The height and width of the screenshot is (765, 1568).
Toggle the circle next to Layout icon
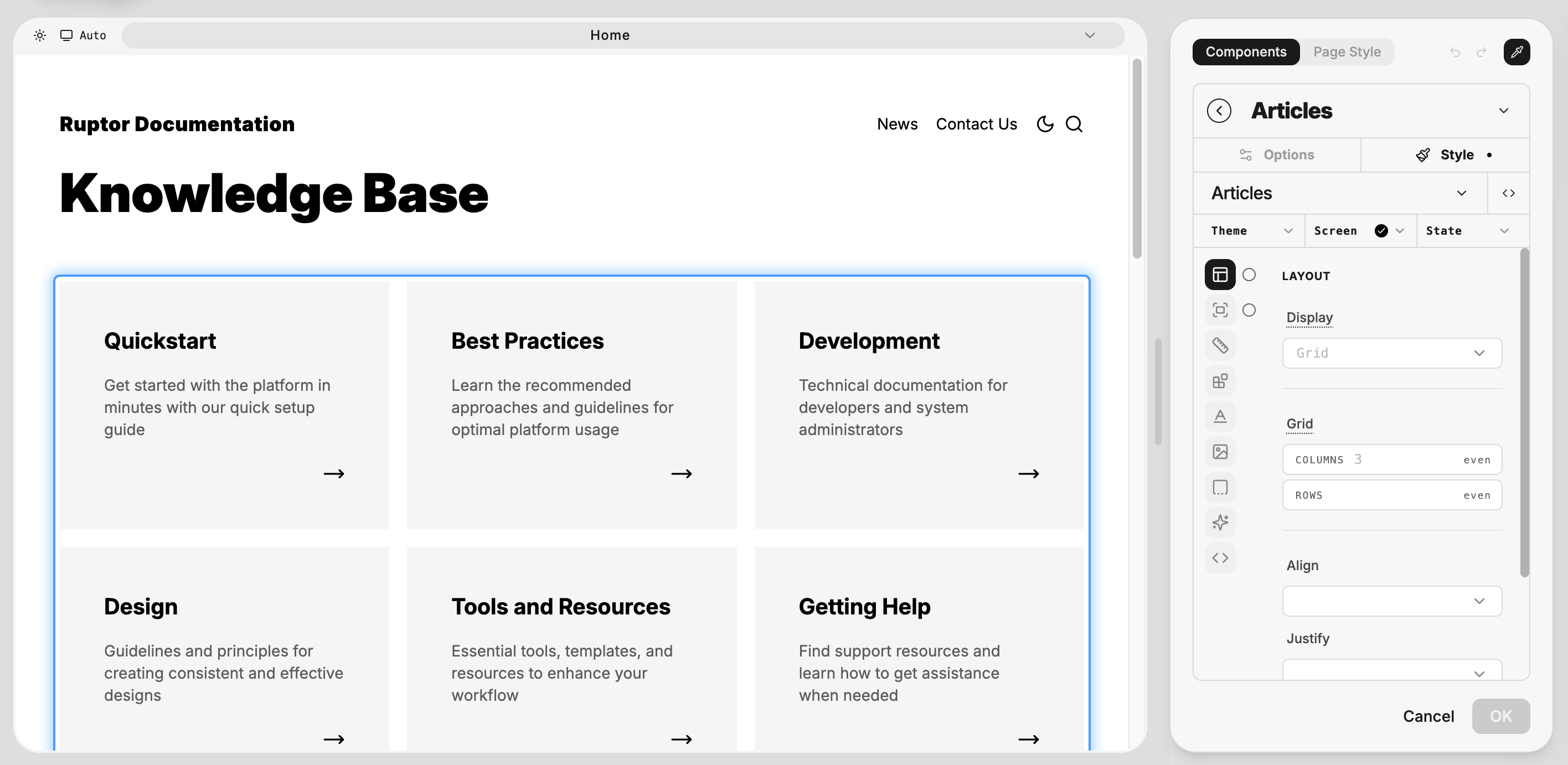click(1249, 275)
